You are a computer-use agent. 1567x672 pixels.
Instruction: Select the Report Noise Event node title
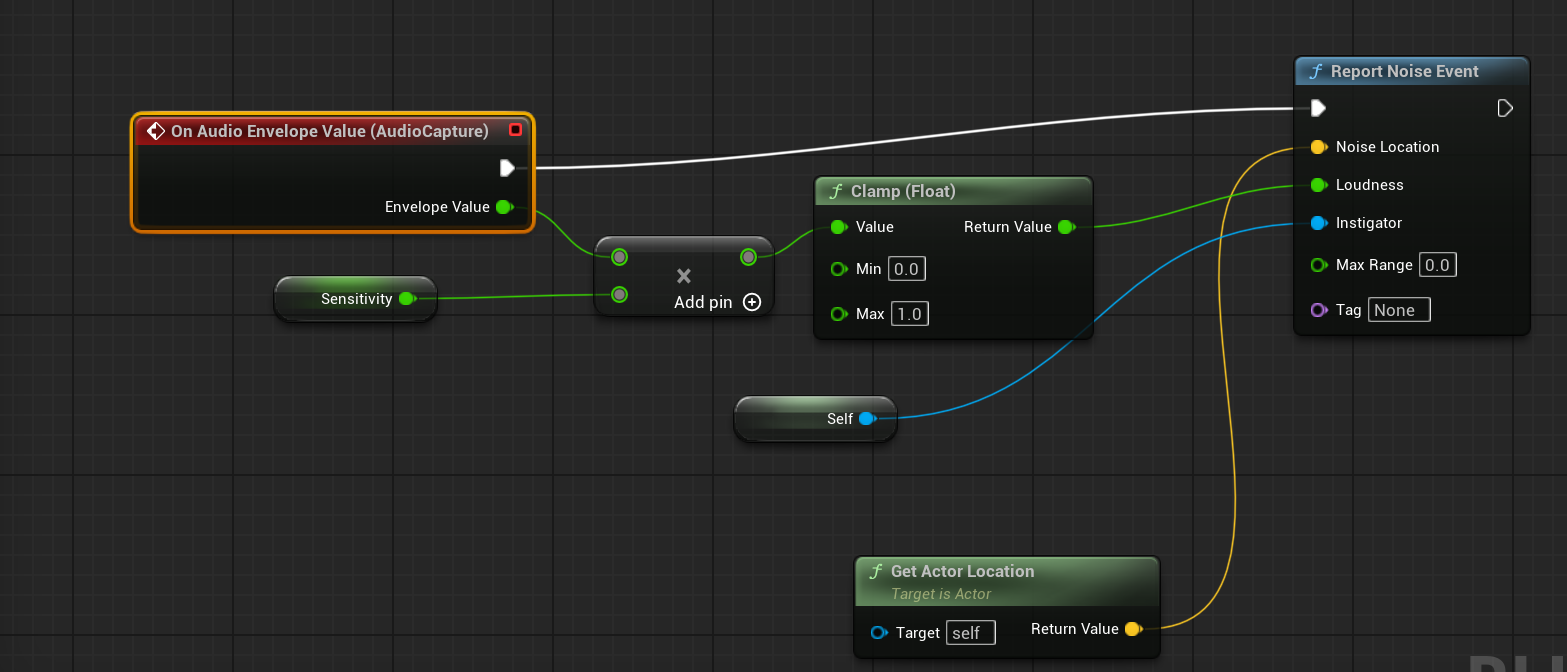click(x=1404, y=72)
